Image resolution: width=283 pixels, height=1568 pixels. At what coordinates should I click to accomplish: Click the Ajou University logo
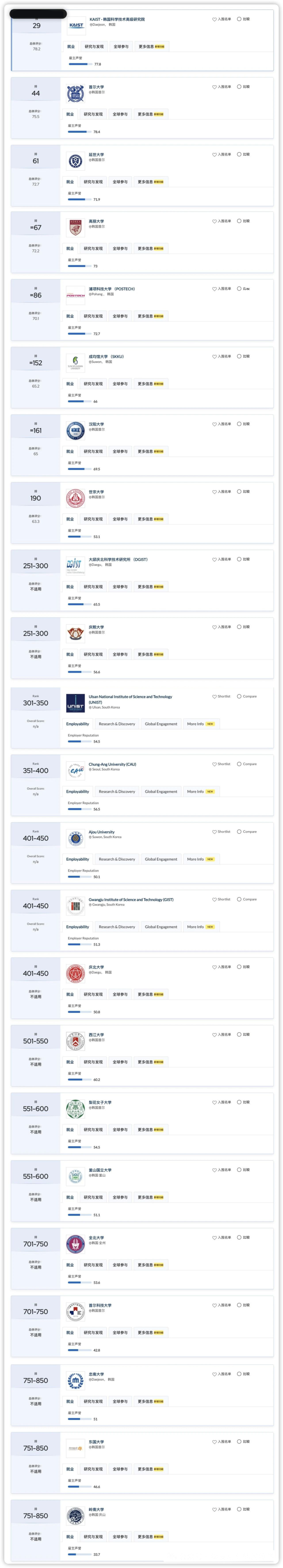[75, 838]
